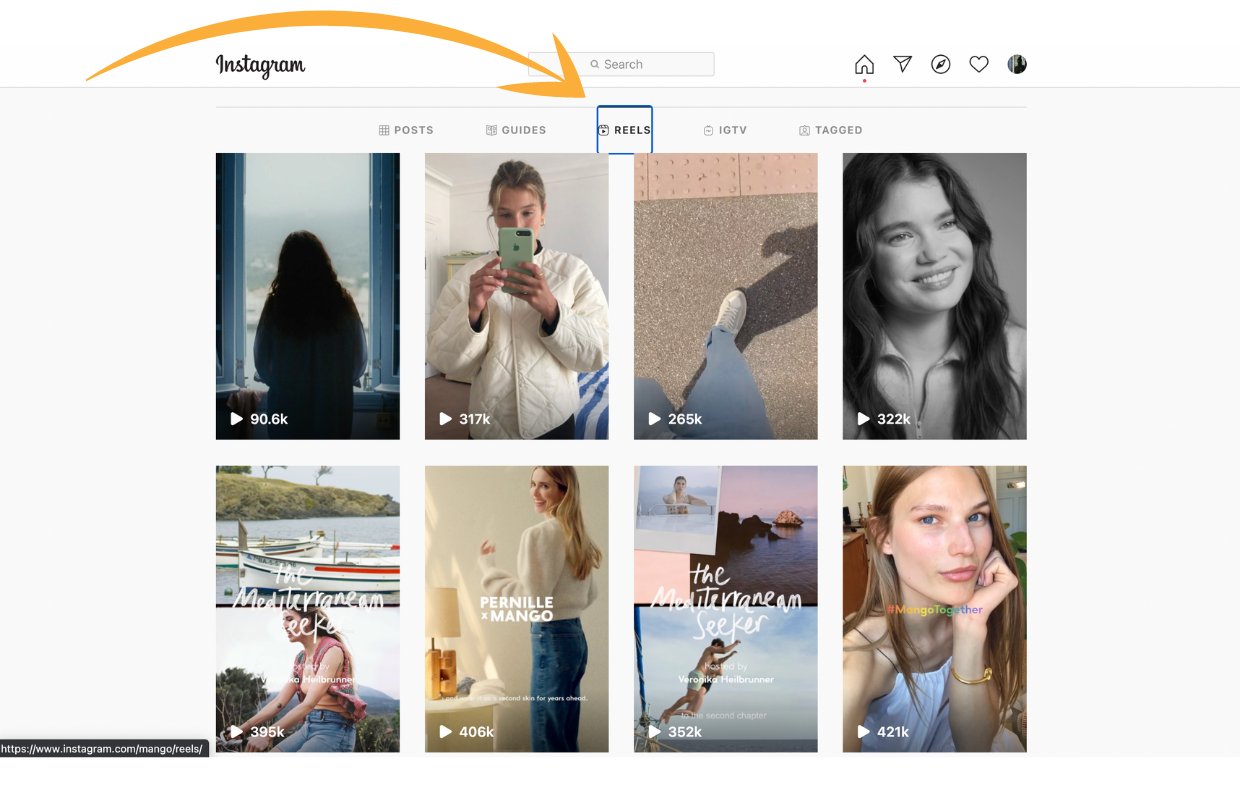Screen dimensions: 1240x800
Task: Focus the Search input field
Action: coord(621,64)
